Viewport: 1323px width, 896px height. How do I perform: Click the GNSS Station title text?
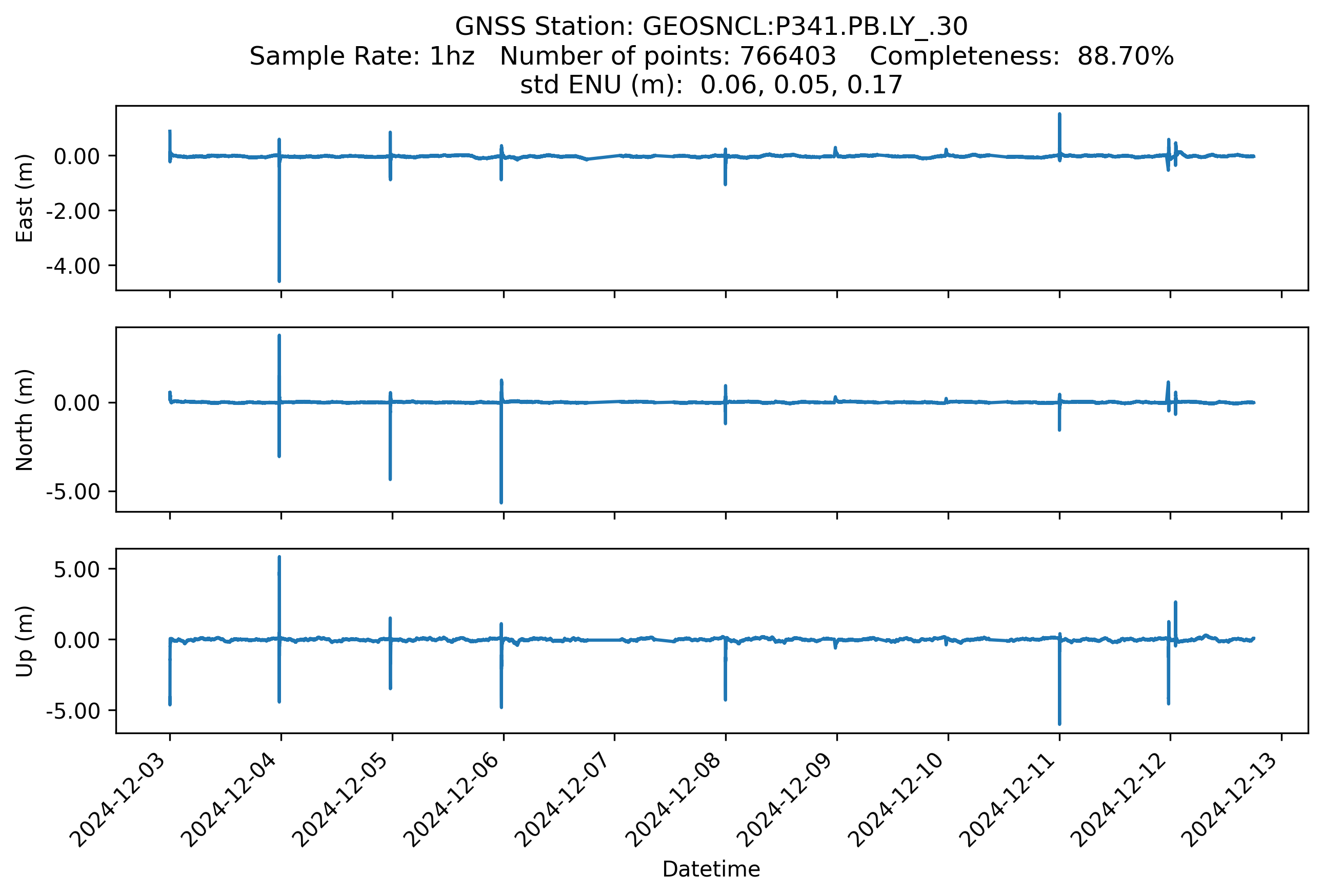pos(711,27)
